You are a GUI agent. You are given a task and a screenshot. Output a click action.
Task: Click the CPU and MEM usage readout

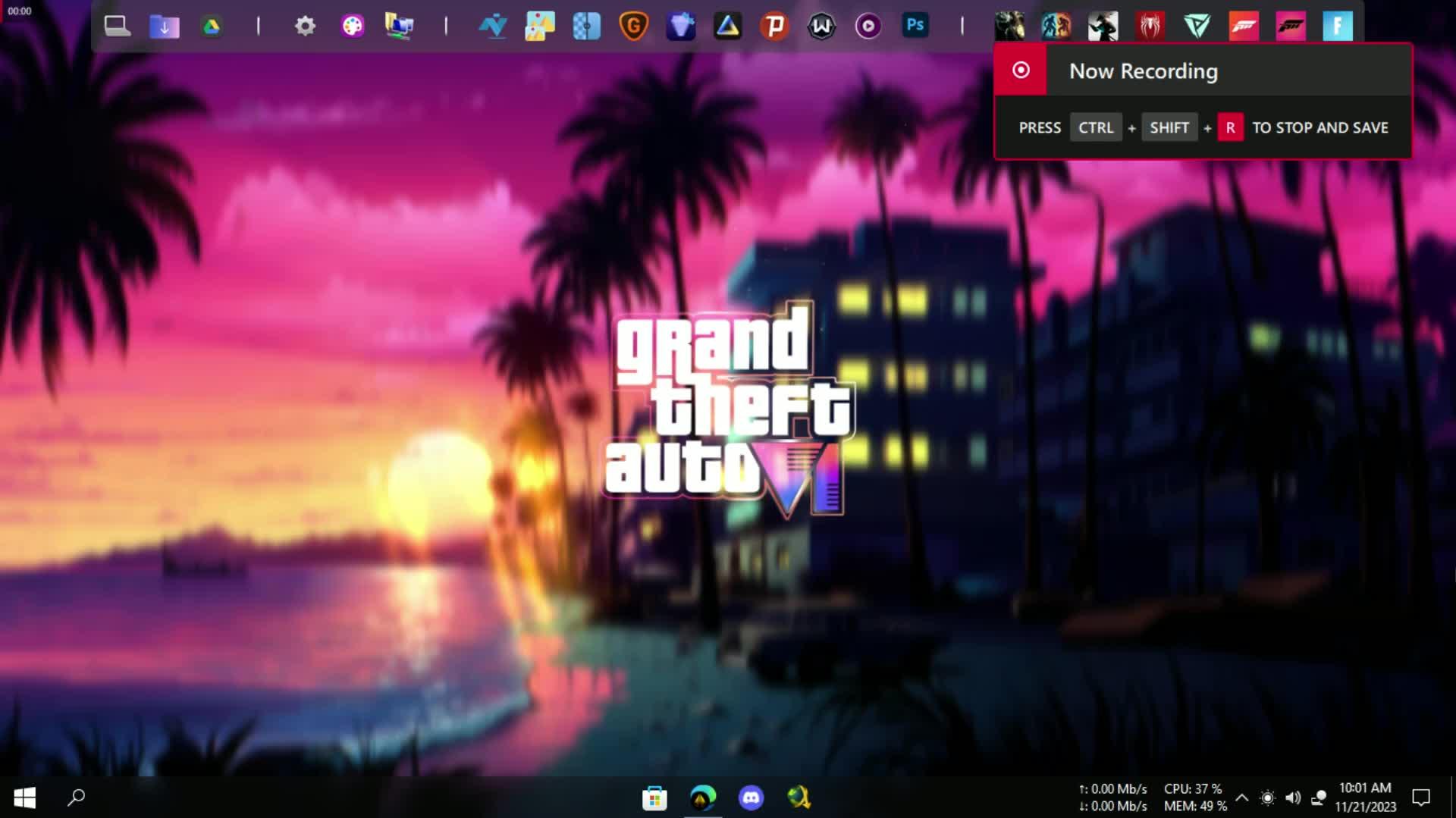click(x=1195, y=798)
